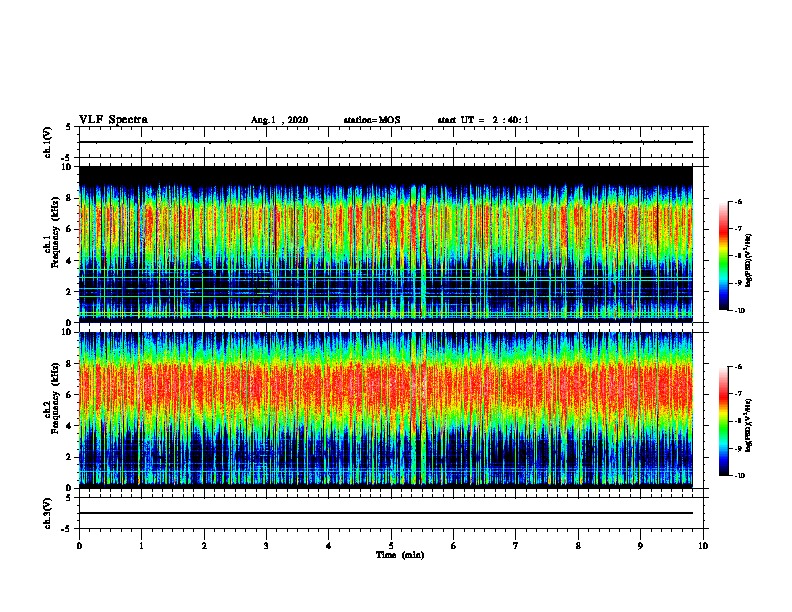This screenshot has width=792, height=612.
Task: Click the ch.3 voltage waveform trace
Action: pyautogui.click(x=386, y=513)
